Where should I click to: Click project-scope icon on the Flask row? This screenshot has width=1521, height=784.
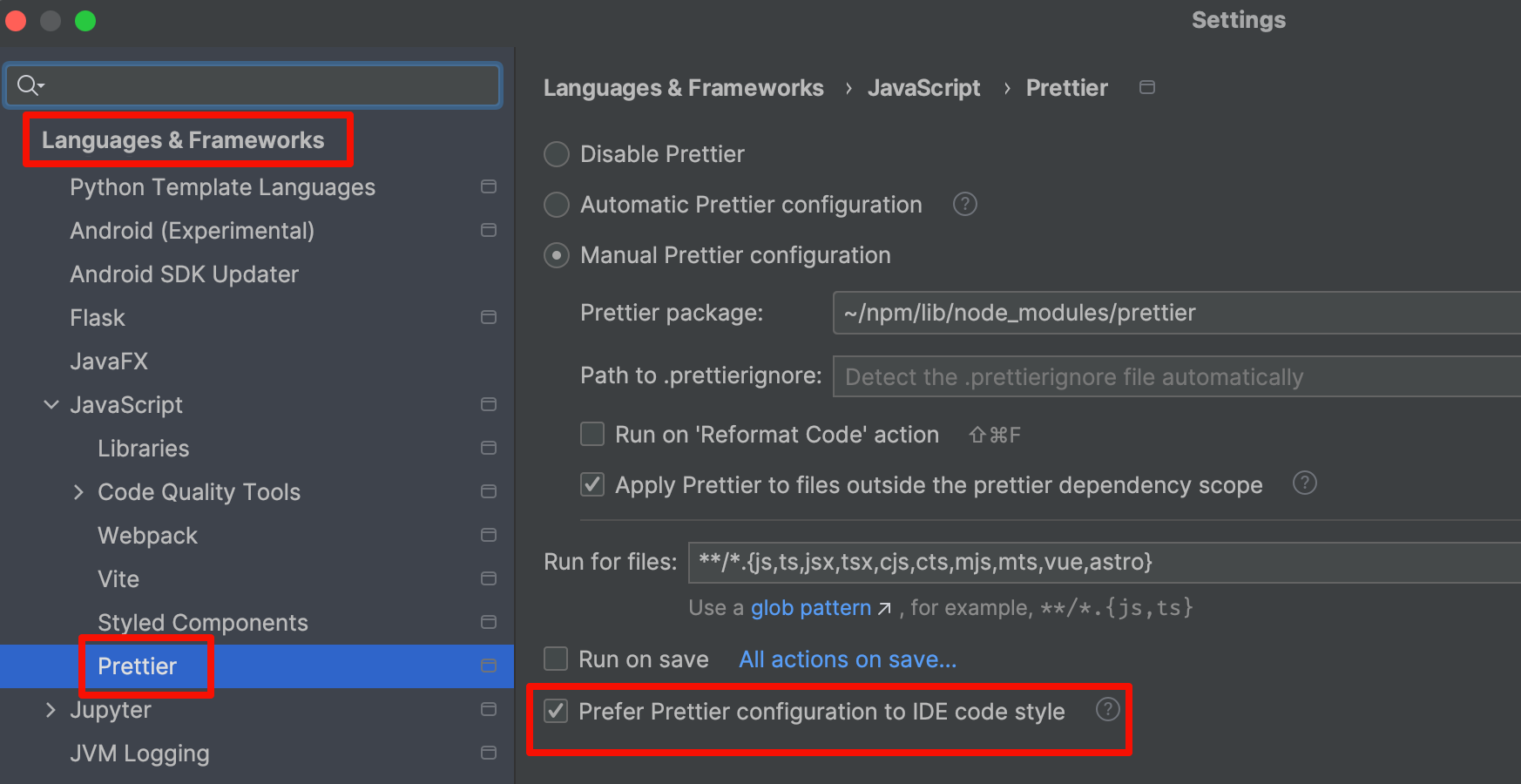tap(489, 318)
